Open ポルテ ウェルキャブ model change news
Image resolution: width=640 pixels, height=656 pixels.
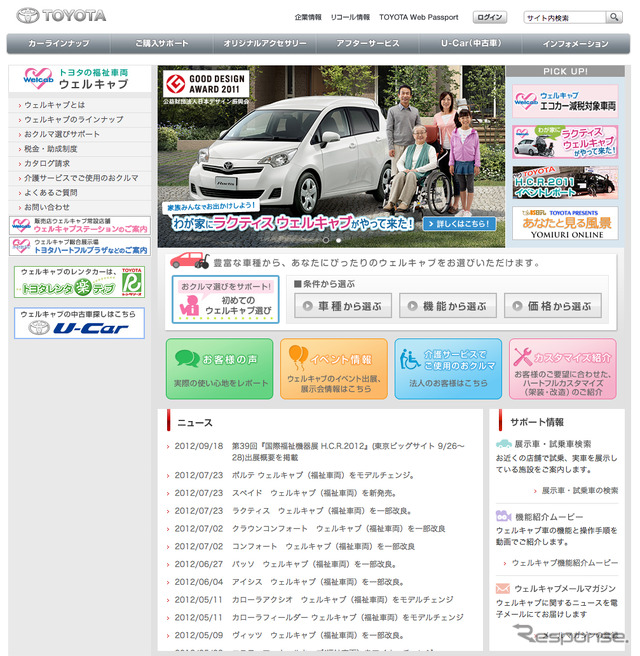pyautogui.click(x=323, y=475)
